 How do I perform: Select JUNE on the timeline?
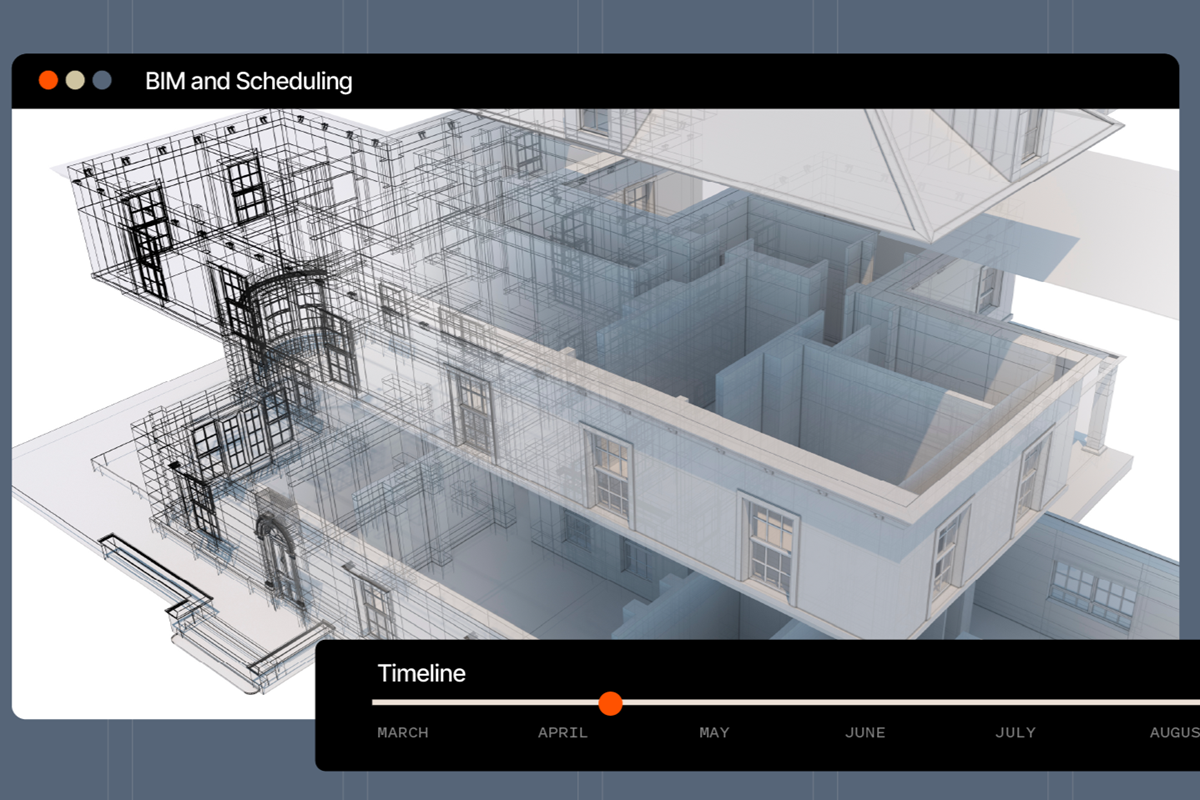point(865,733)
